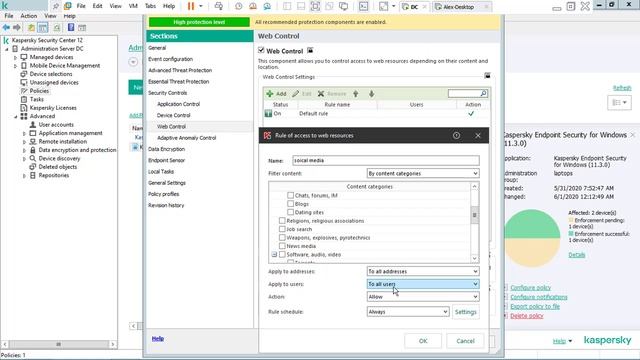Move rule up with green up arrow
The image size is (640, 360).
pyautogui.click(x=356, y=94)
